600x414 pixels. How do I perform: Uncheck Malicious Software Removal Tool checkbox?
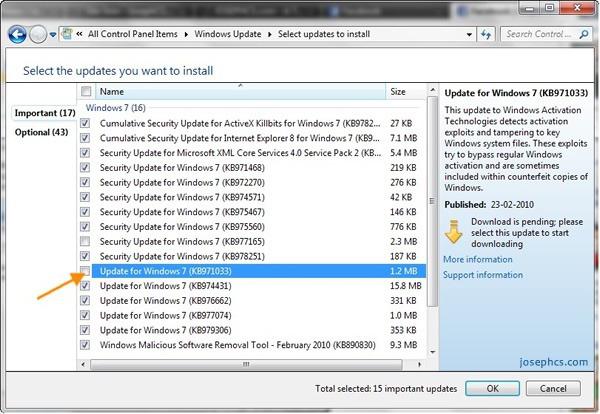[85, 345]
